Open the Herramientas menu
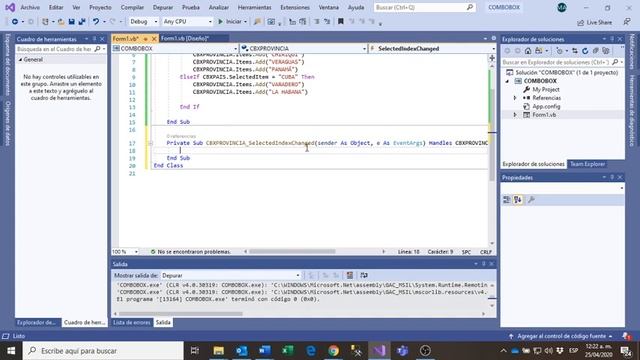This screenshot has width=640, height=360. pos(254,7)
